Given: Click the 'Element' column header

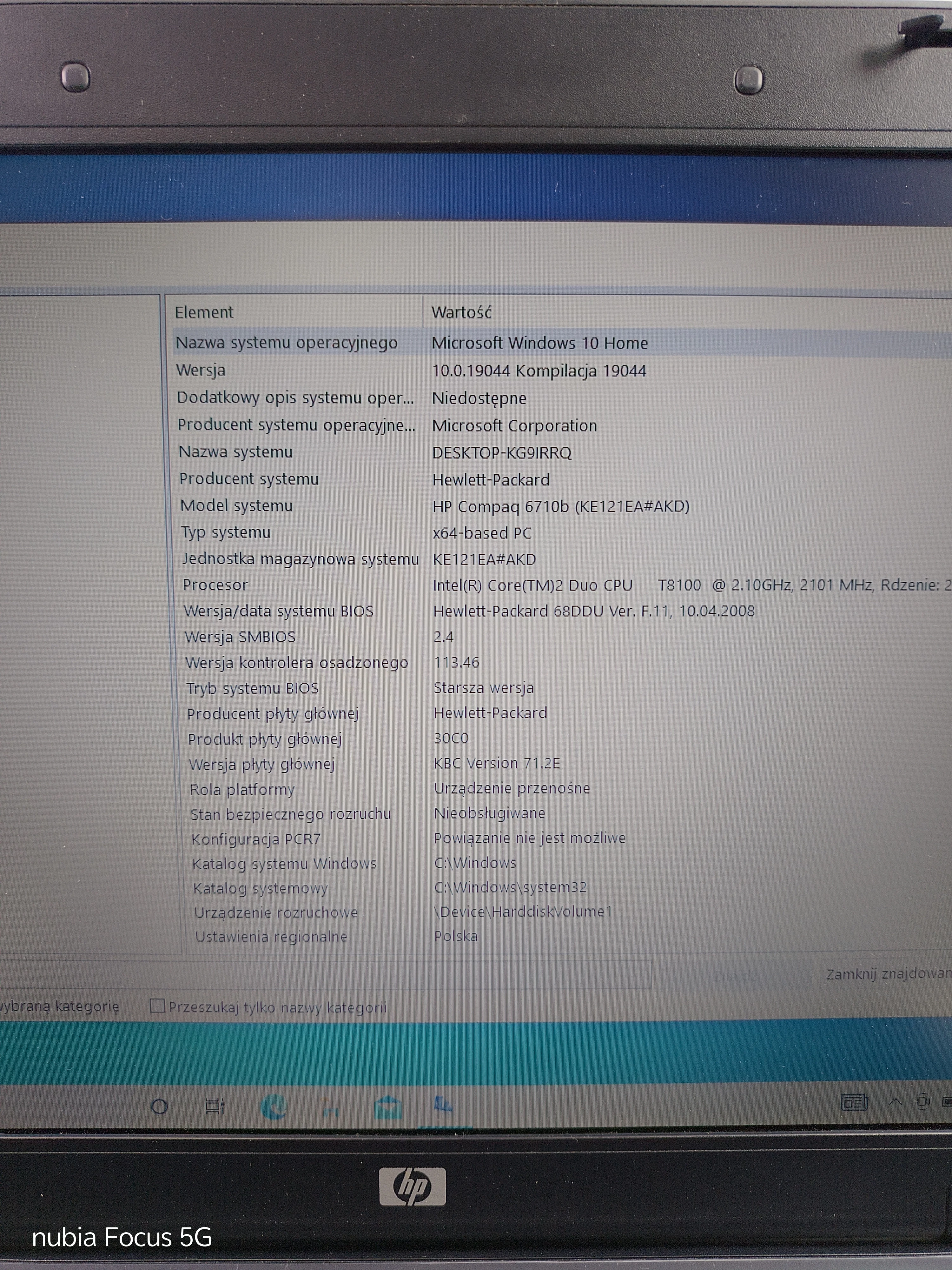Looking at the screenshot, I should click(x=294, y=312).
